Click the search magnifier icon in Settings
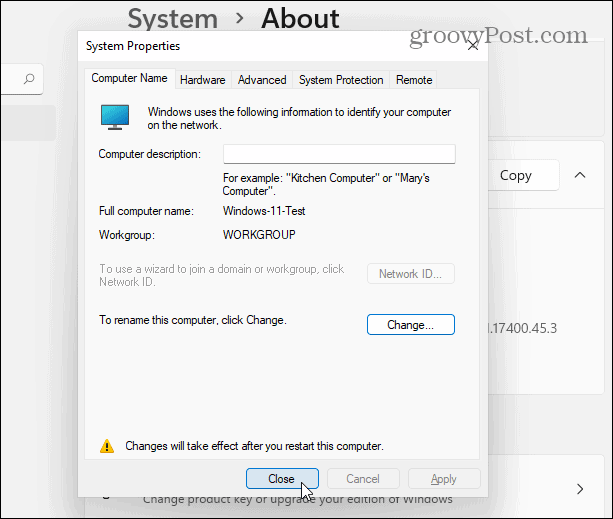The width and height of the screenshot is (613, 519). [x=29, y=79]
